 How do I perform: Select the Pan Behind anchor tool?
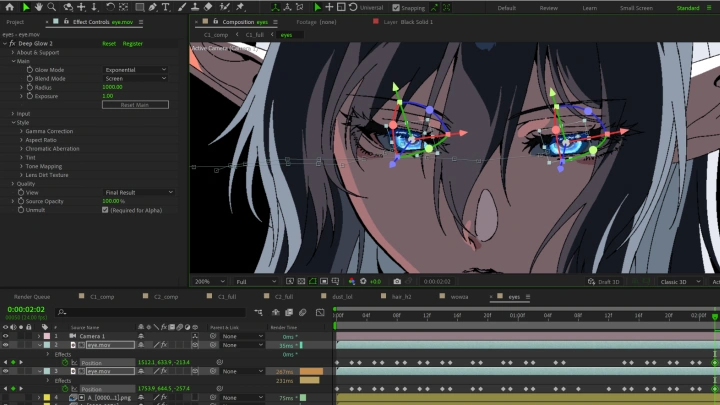123,7
